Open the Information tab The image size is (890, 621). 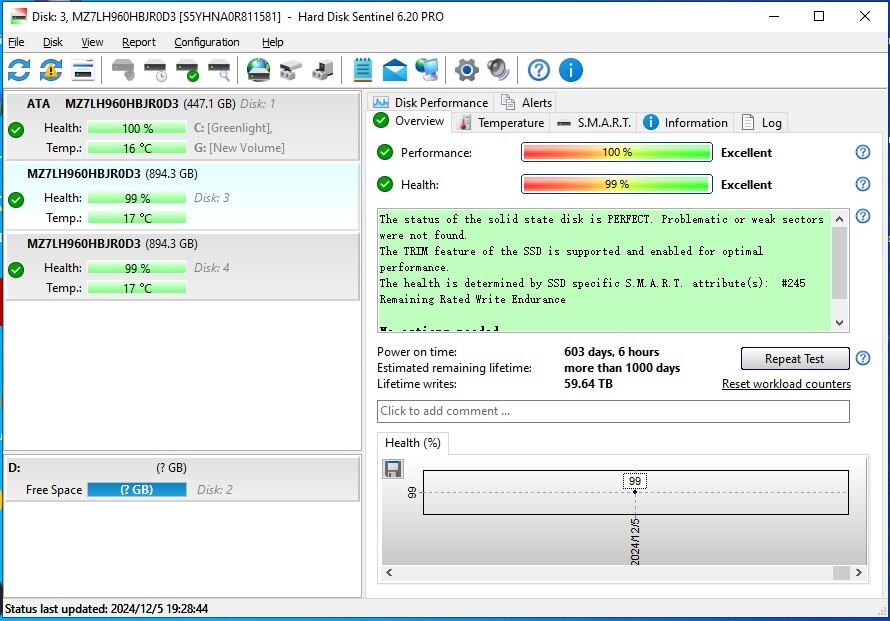[686, 123]
